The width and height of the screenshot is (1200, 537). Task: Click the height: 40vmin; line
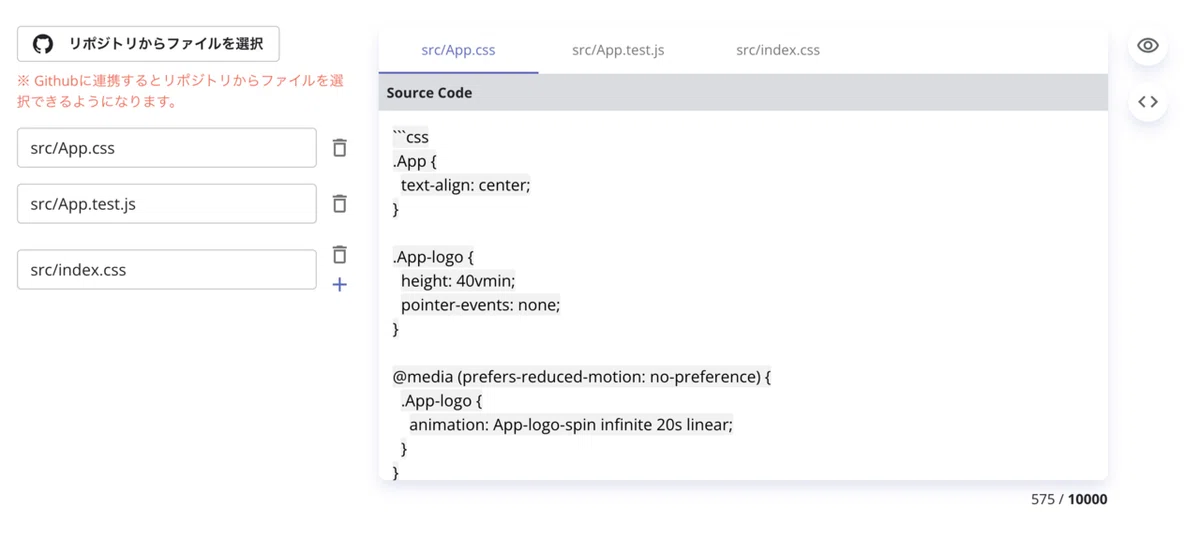[458, 281]
